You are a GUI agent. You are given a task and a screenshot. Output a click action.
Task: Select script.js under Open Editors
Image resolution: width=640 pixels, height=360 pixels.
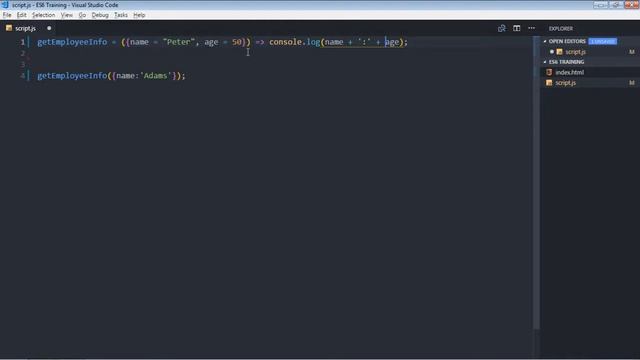[576, 52]
